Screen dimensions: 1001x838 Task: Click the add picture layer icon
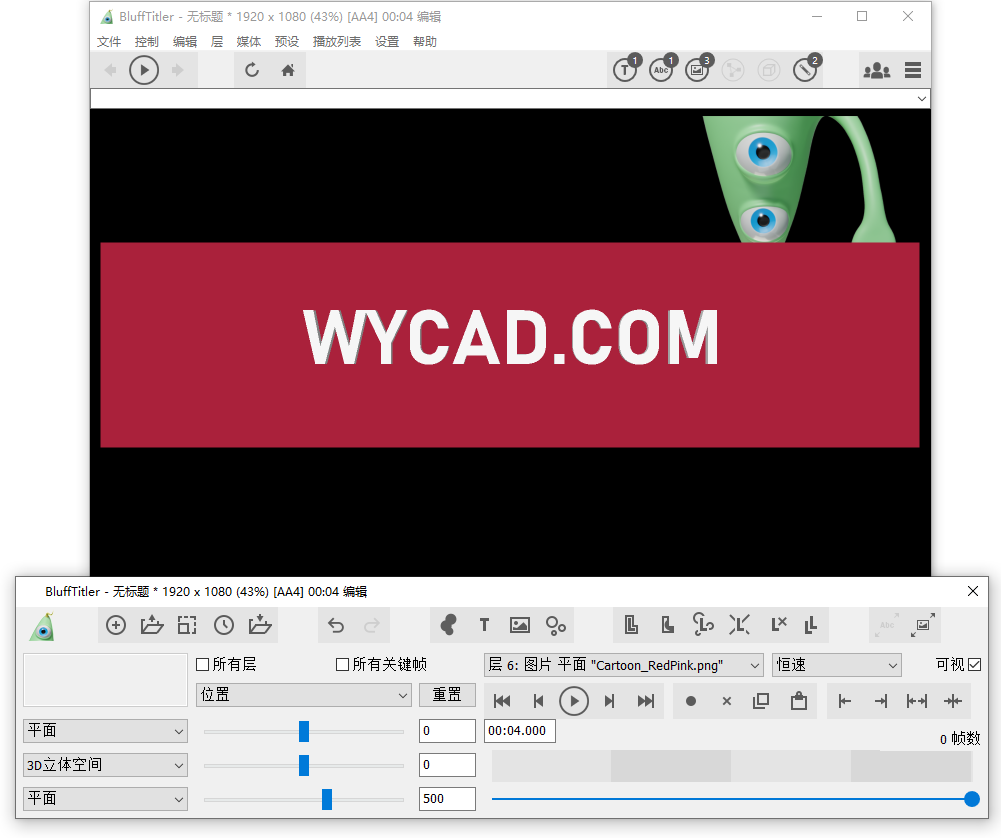click(x=520, y=625)
